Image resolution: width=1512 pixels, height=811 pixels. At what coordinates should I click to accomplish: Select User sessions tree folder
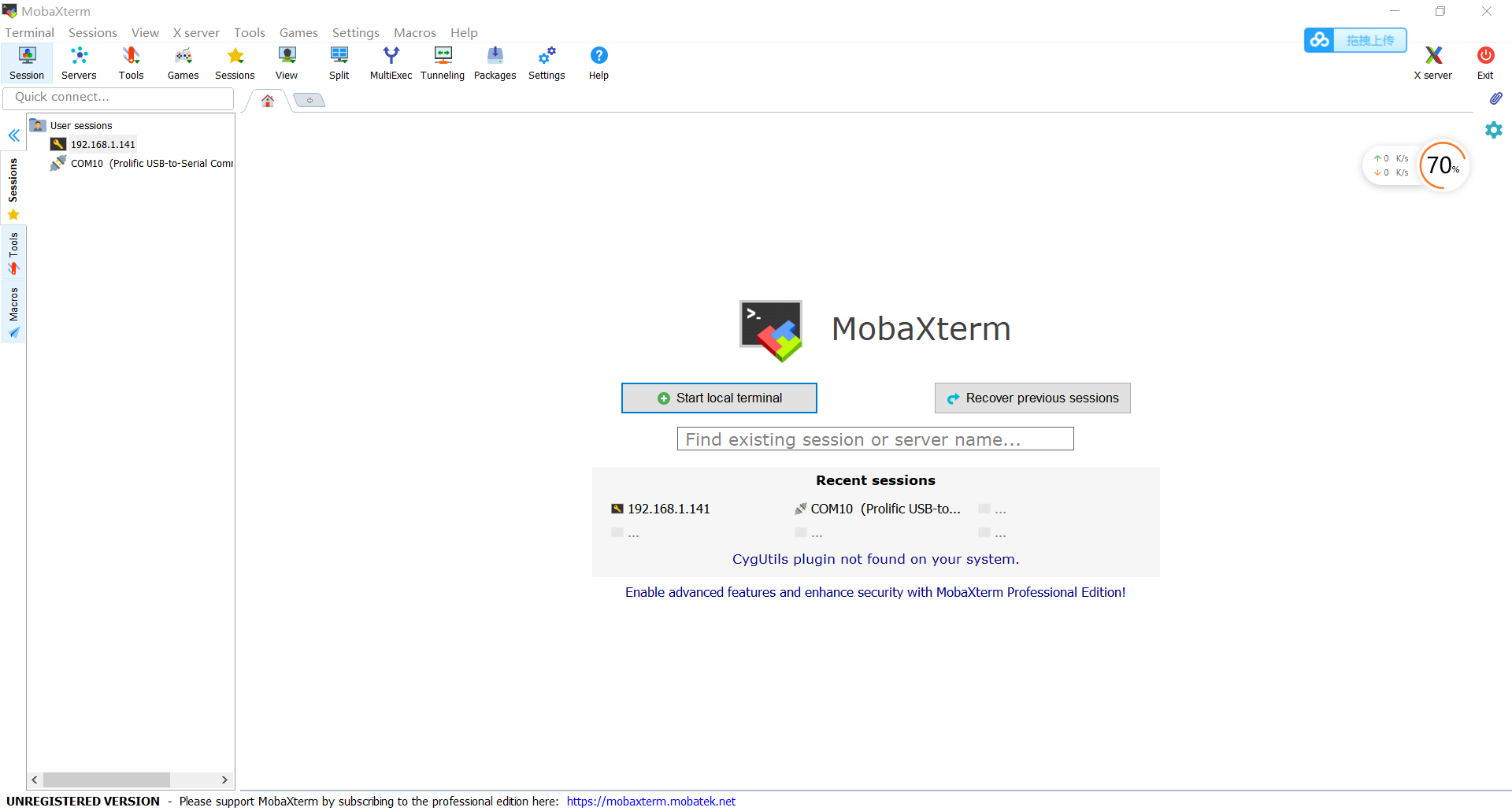point(81,125)
